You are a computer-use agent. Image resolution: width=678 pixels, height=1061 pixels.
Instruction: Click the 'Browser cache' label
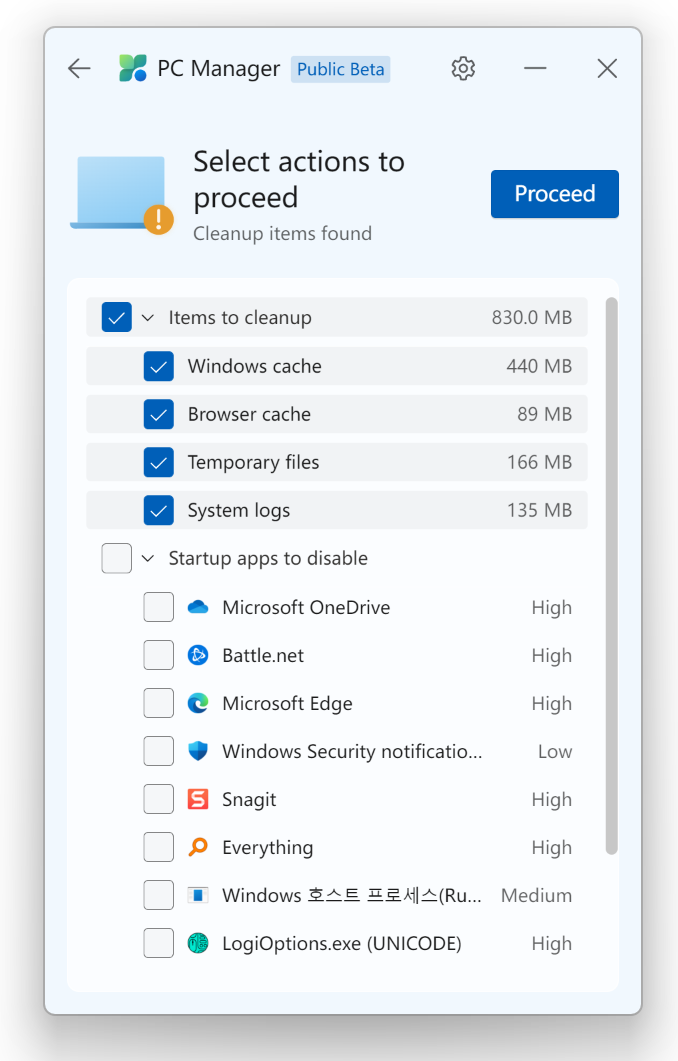tap(249, 414)
